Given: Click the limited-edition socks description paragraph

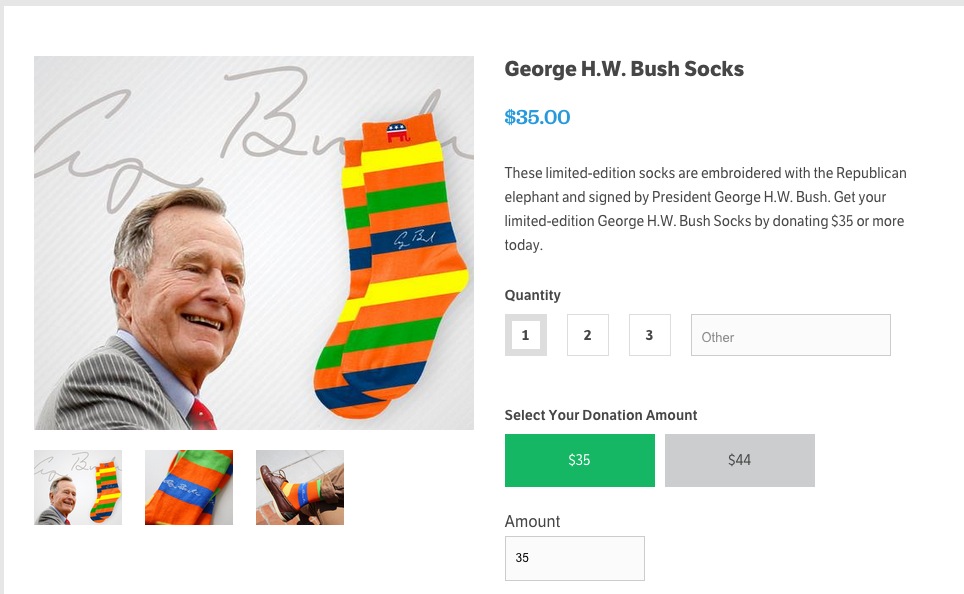Looking at the screenshot, I should (705, 209).
